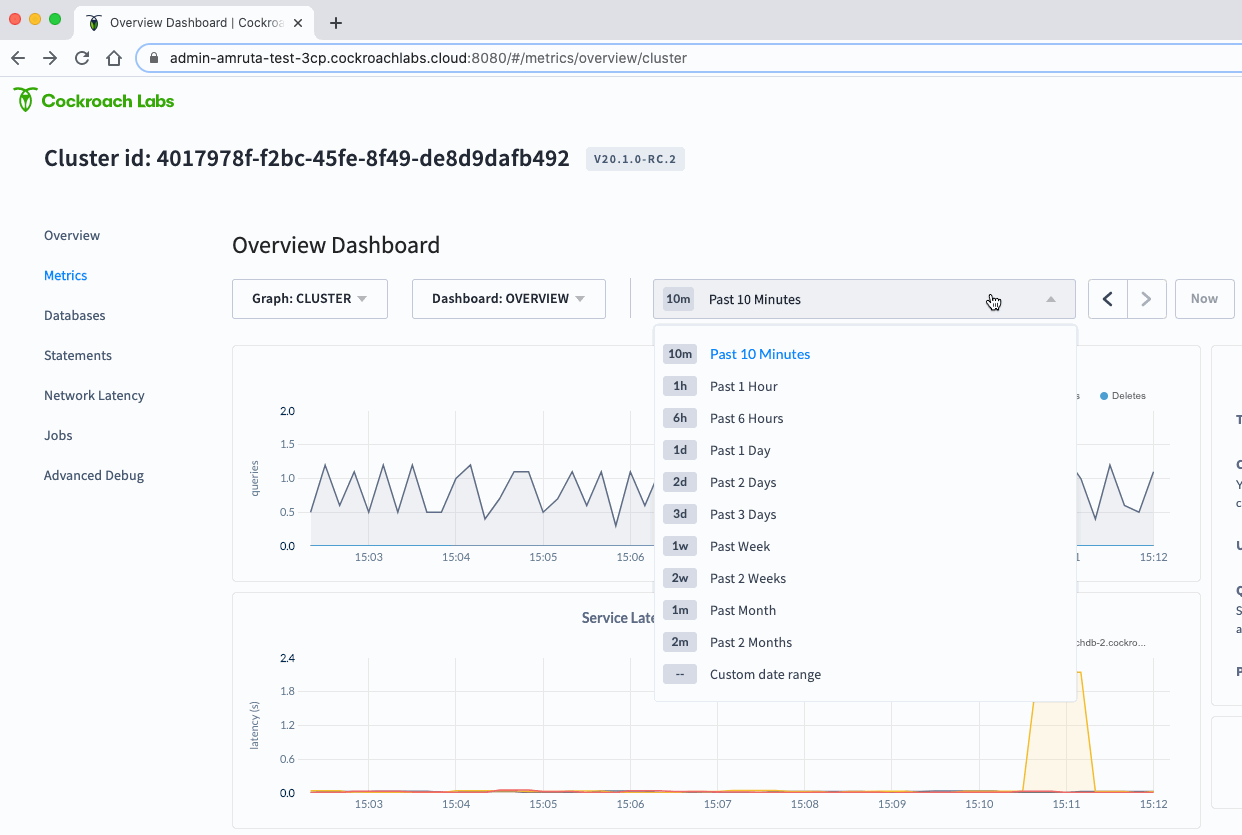This screenshot has width=1242, height=835.
Task: Open browser home page icon
Action: 114,58
